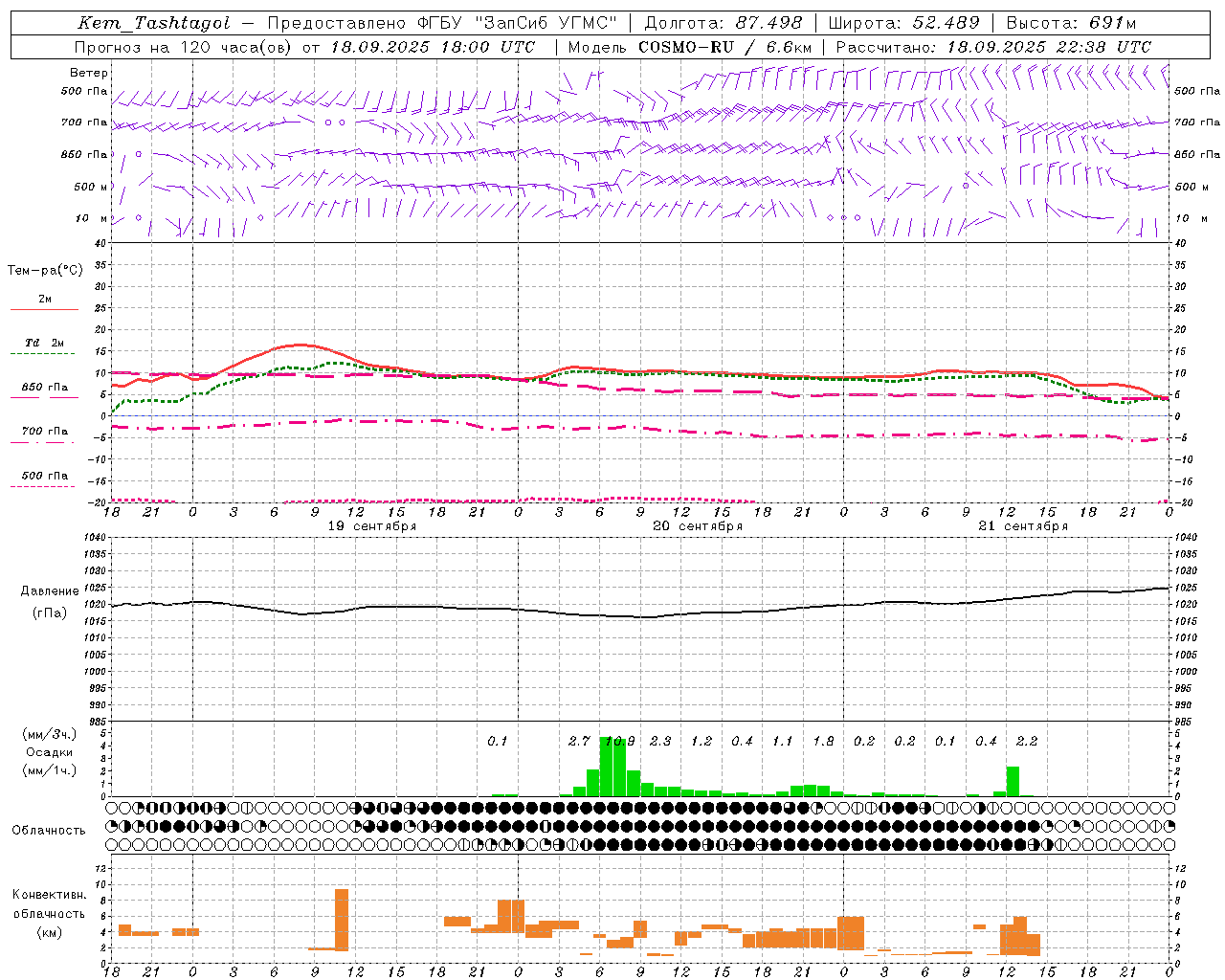This screenshot has width=1225, height=980.
Task: Click the 21 сентября date label
Action: [1023, 526]
